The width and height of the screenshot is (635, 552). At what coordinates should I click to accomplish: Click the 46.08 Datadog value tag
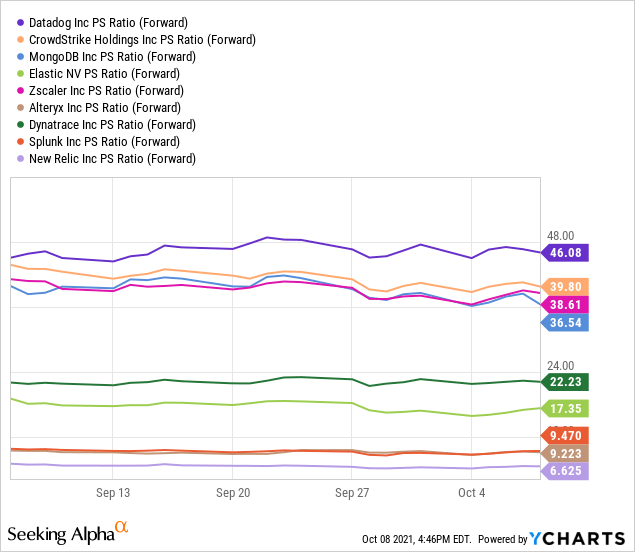[564, 252]
